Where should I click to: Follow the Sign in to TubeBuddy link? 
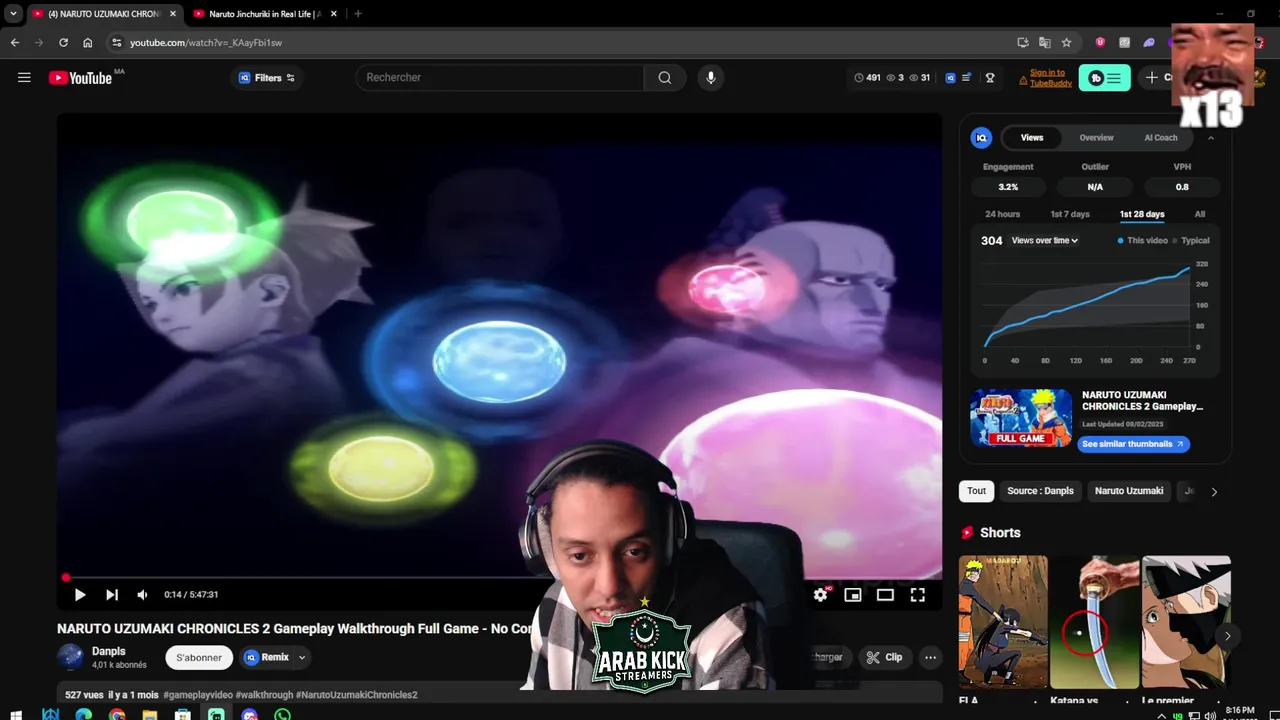1050,77
